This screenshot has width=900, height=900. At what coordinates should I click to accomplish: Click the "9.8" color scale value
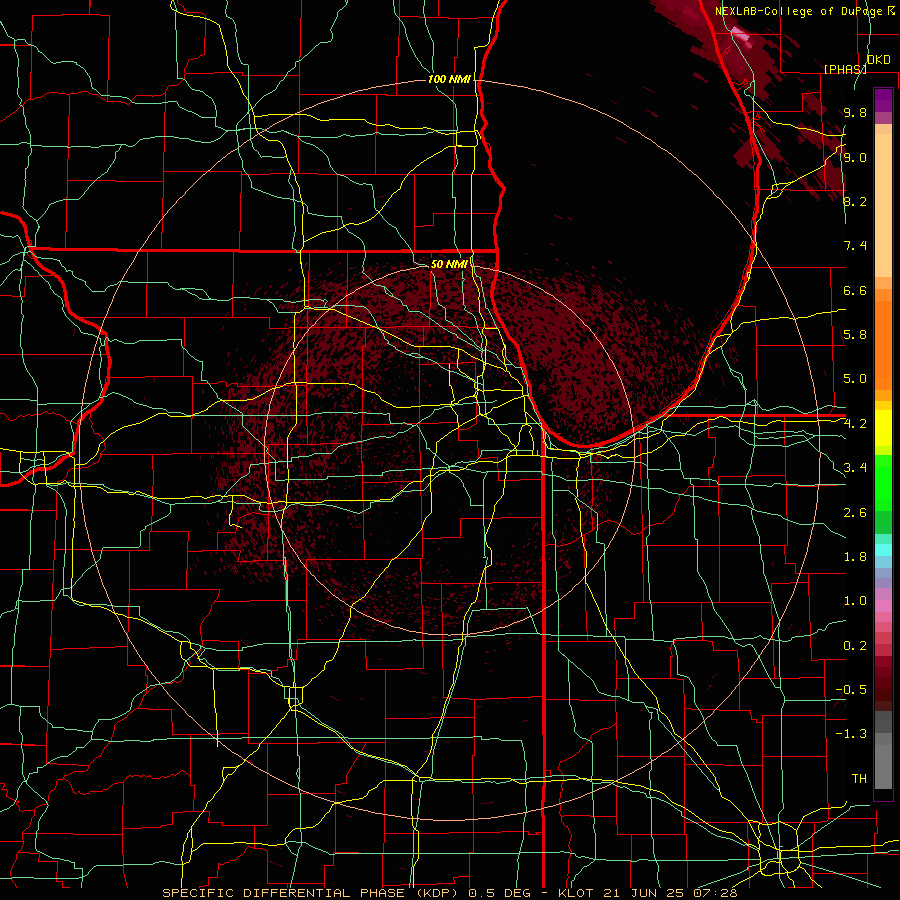click(855, 113)
